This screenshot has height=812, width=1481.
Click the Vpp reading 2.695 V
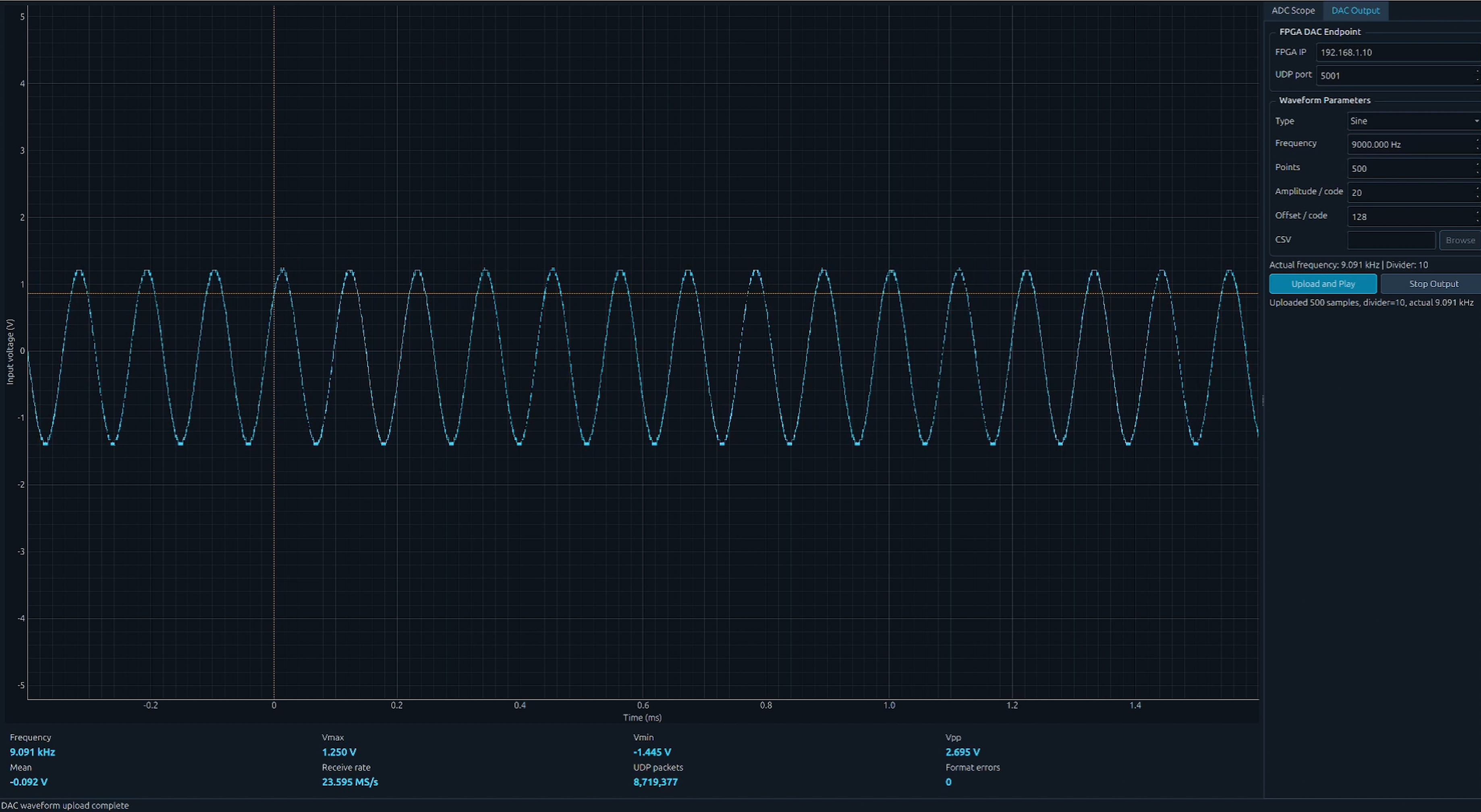coord(963,752)
